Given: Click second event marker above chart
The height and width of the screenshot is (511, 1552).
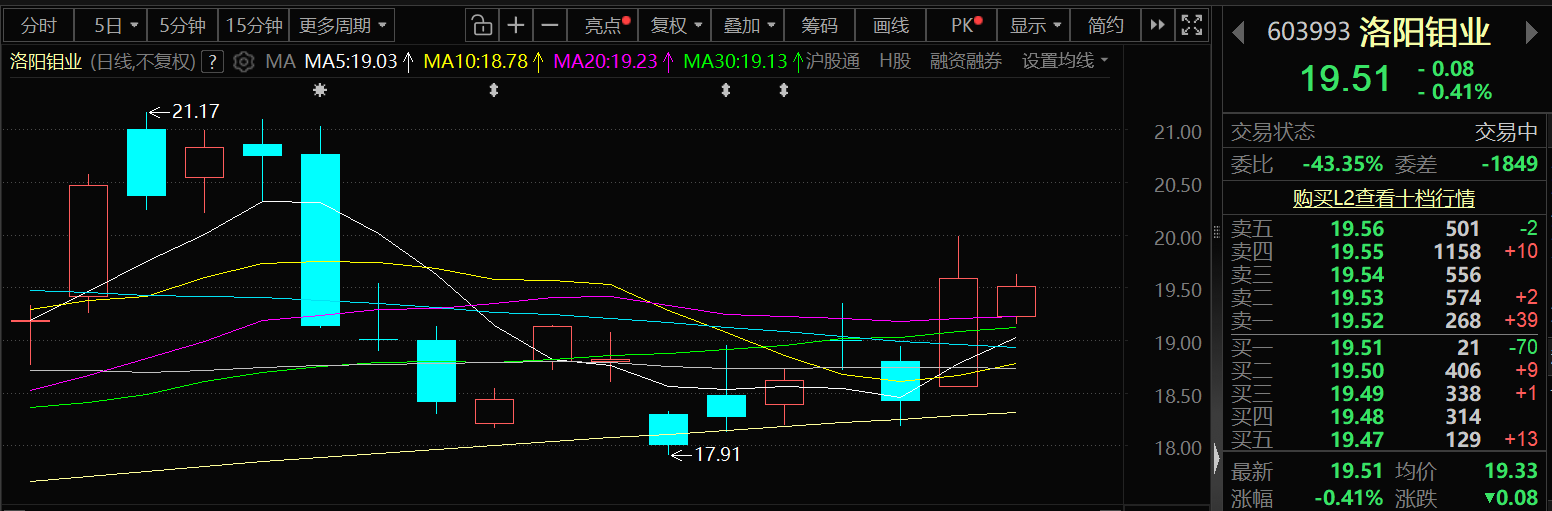Looking at the screenshot, I should coord(493,90).
